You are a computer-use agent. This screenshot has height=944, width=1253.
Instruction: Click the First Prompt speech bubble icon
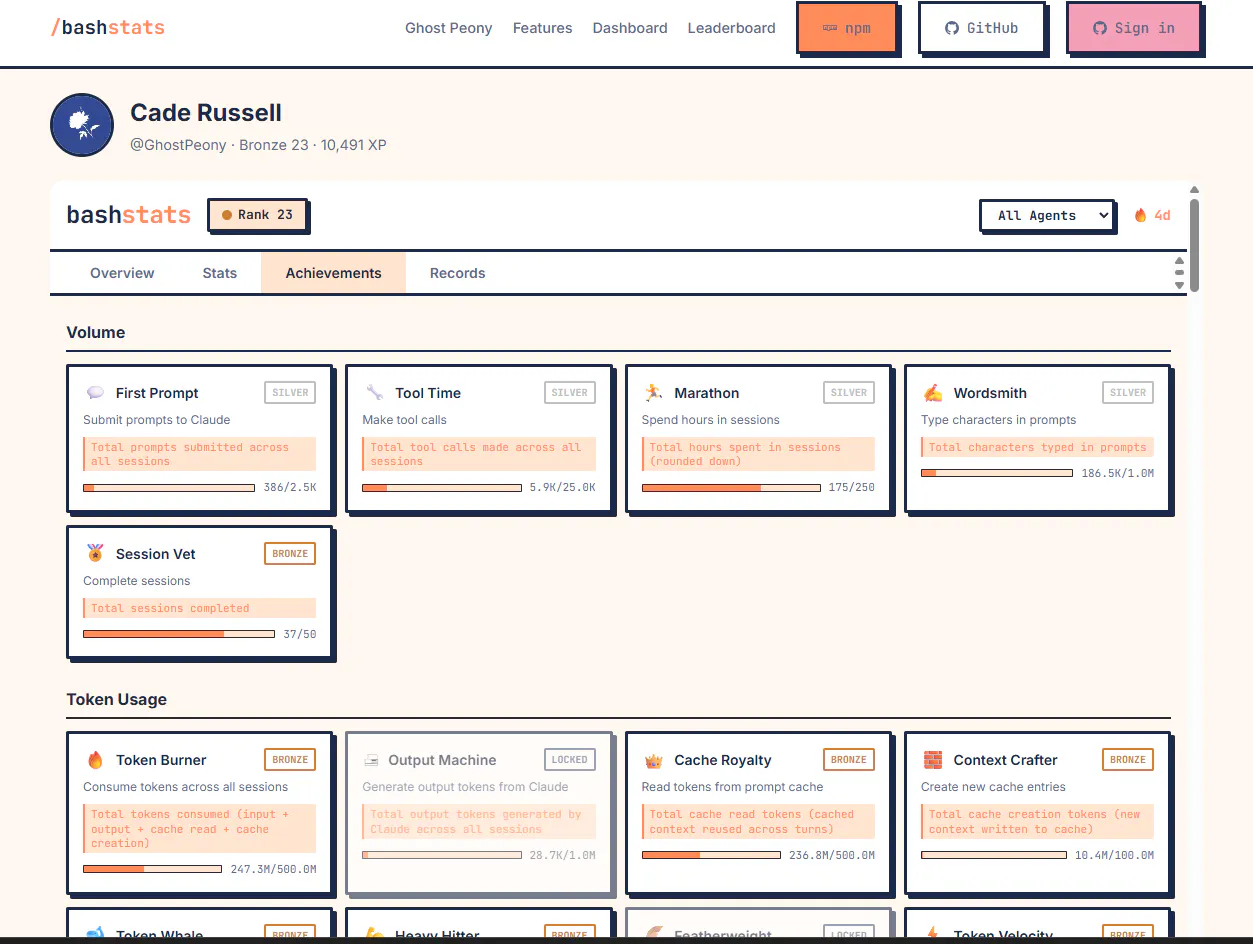click(95, 393)
